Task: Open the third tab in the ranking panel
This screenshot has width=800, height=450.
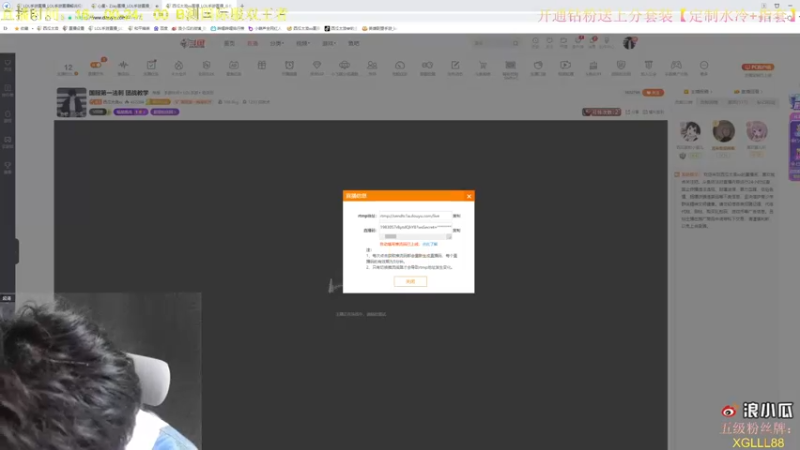Action: (x=737, y=103)
